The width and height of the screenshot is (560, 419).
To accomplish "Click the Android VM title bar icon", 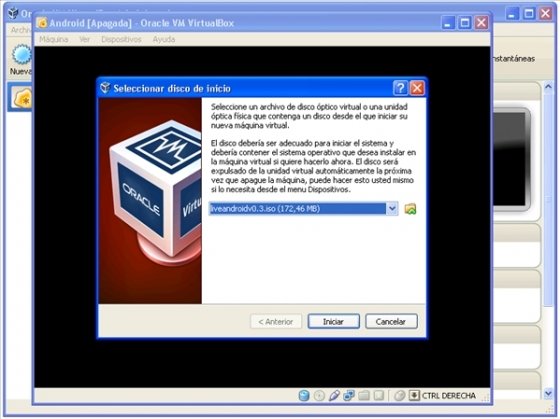I will [42, 23].
